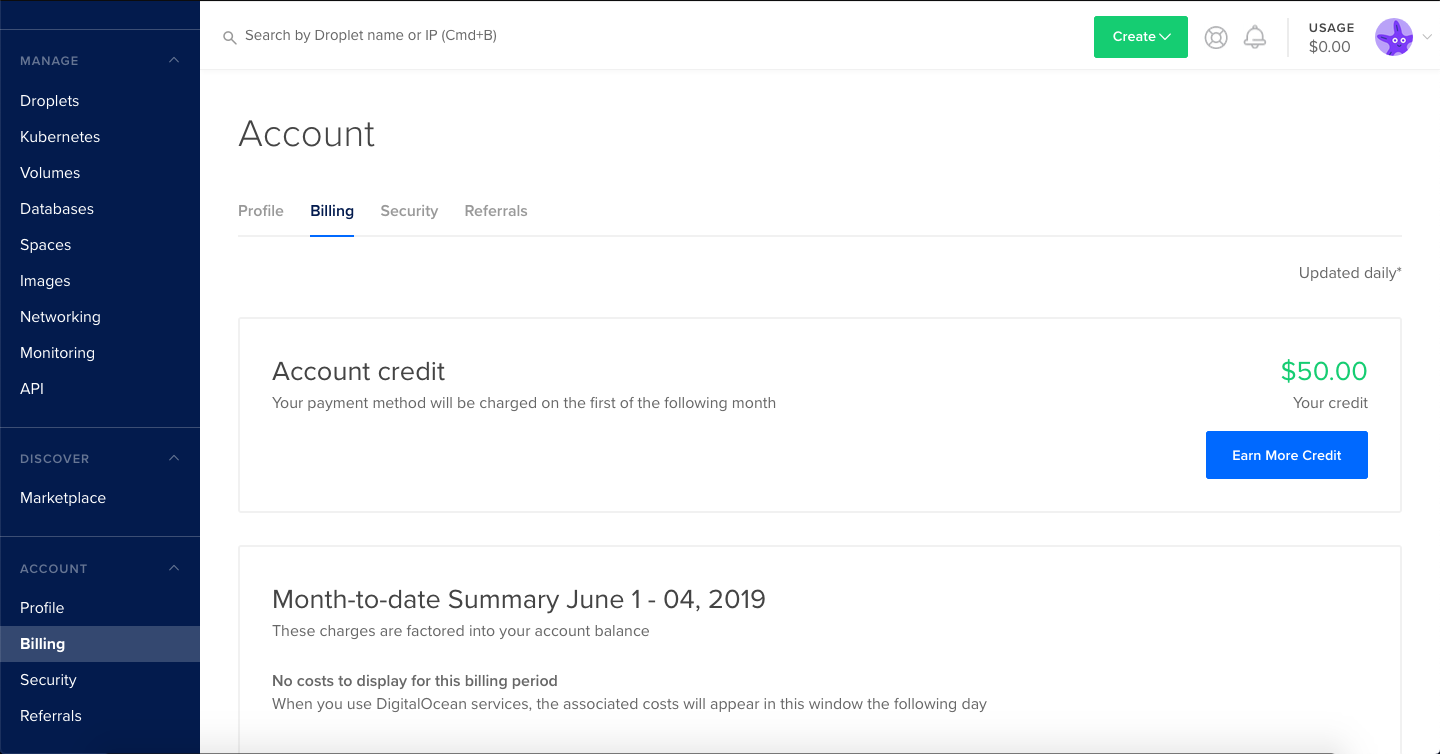
Task: Open the sidebar Security account link
Action: [x=48, y=680]
